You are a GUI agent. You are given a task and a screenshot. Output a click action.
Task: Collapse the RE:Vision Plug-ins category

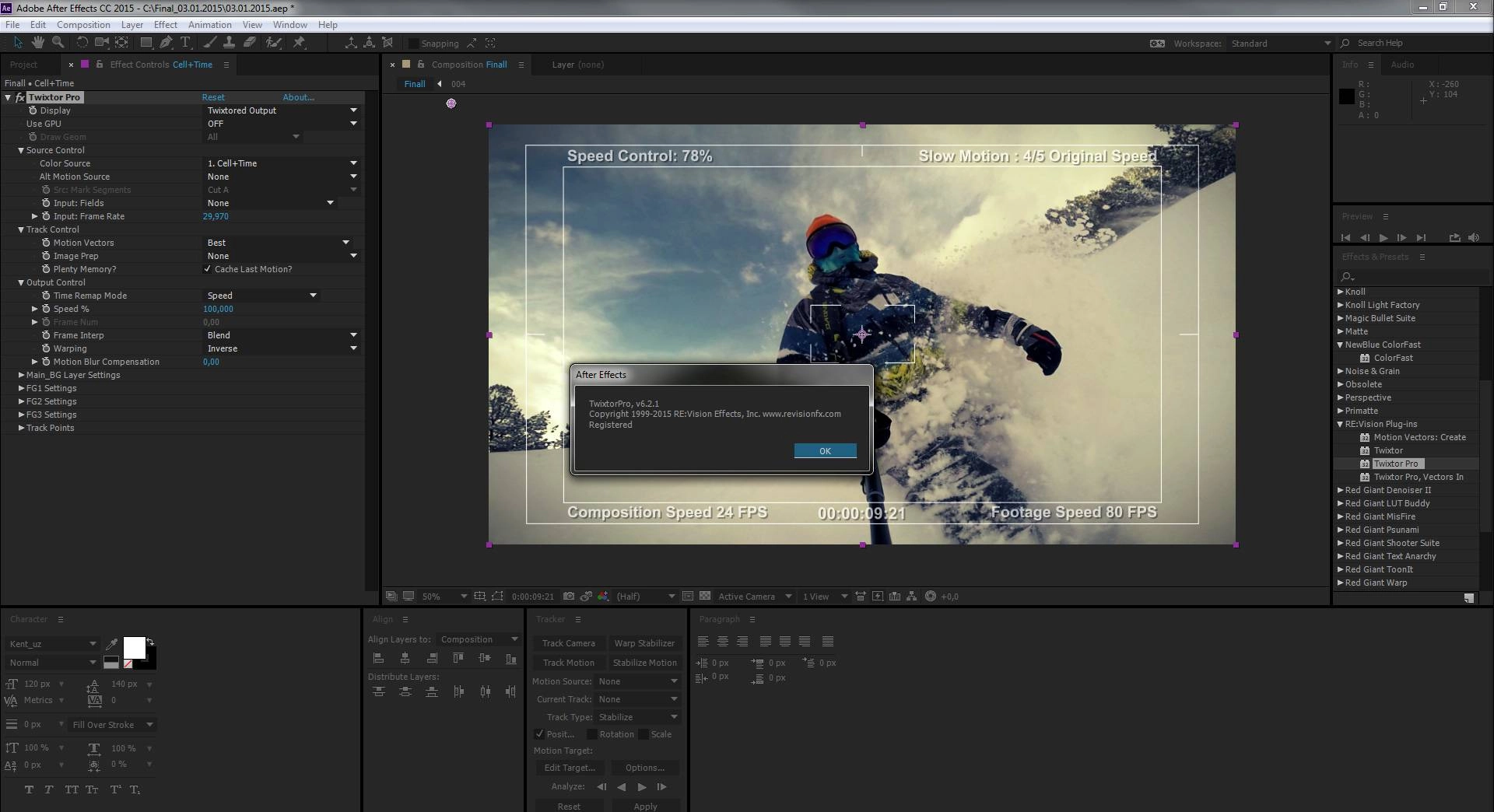(x=1341, y=424)
